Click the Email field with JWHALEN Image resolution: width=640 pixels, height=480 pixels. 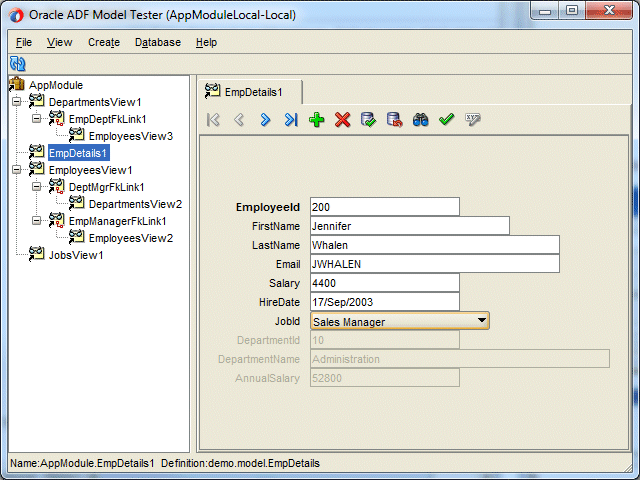(x=435, y=264)
